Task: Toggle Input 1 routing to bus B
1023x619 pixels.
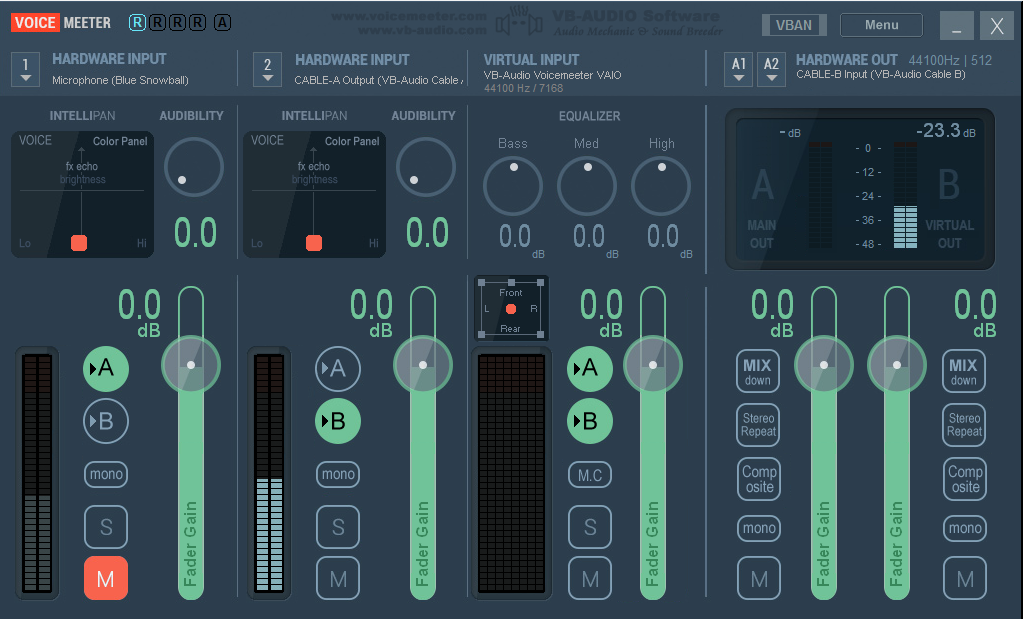Action: coord(106,421)
